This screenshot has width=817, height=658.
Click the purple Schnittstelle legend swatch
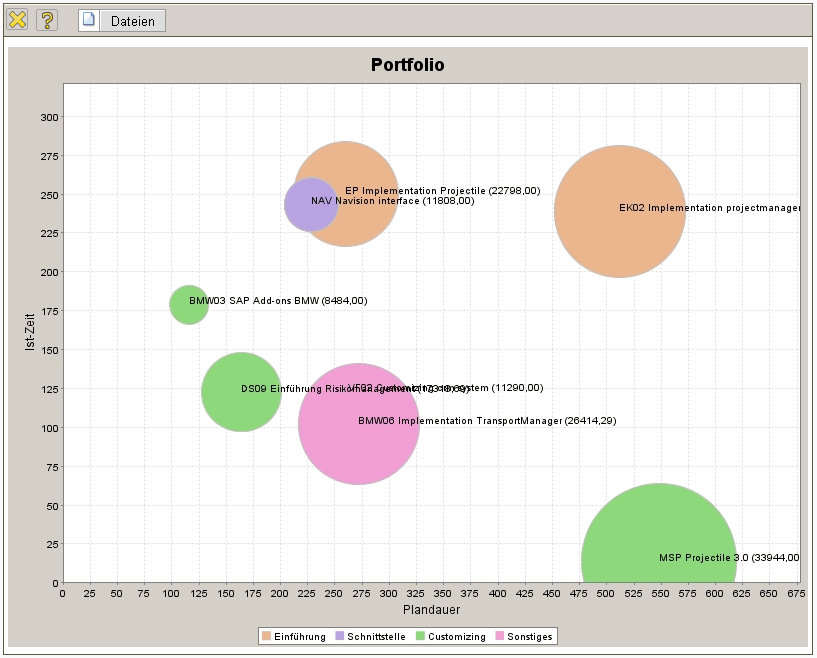pyautogui.click(x=339, y=636)
